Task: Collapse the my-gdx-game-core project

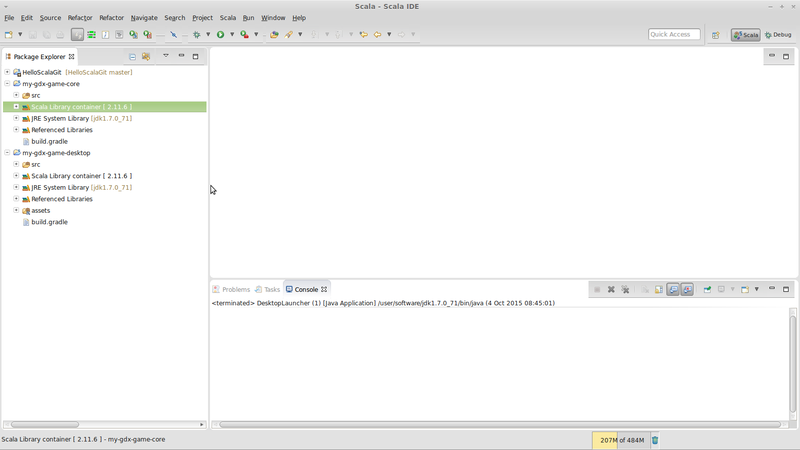Action: 7,83
